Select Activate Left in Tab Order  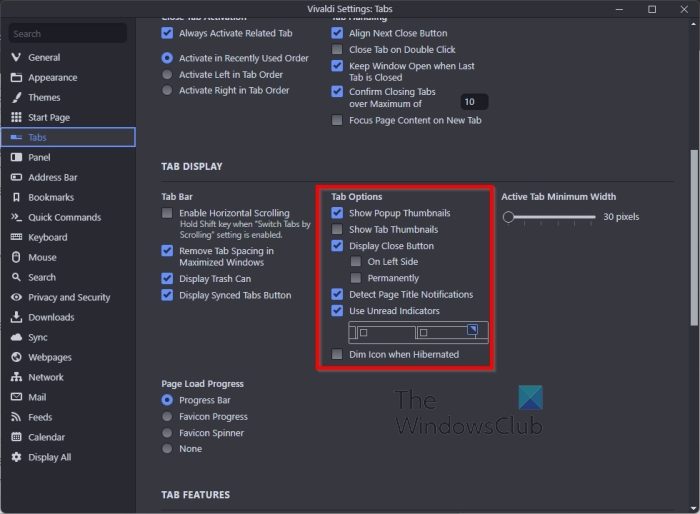(x=167, y=74)
